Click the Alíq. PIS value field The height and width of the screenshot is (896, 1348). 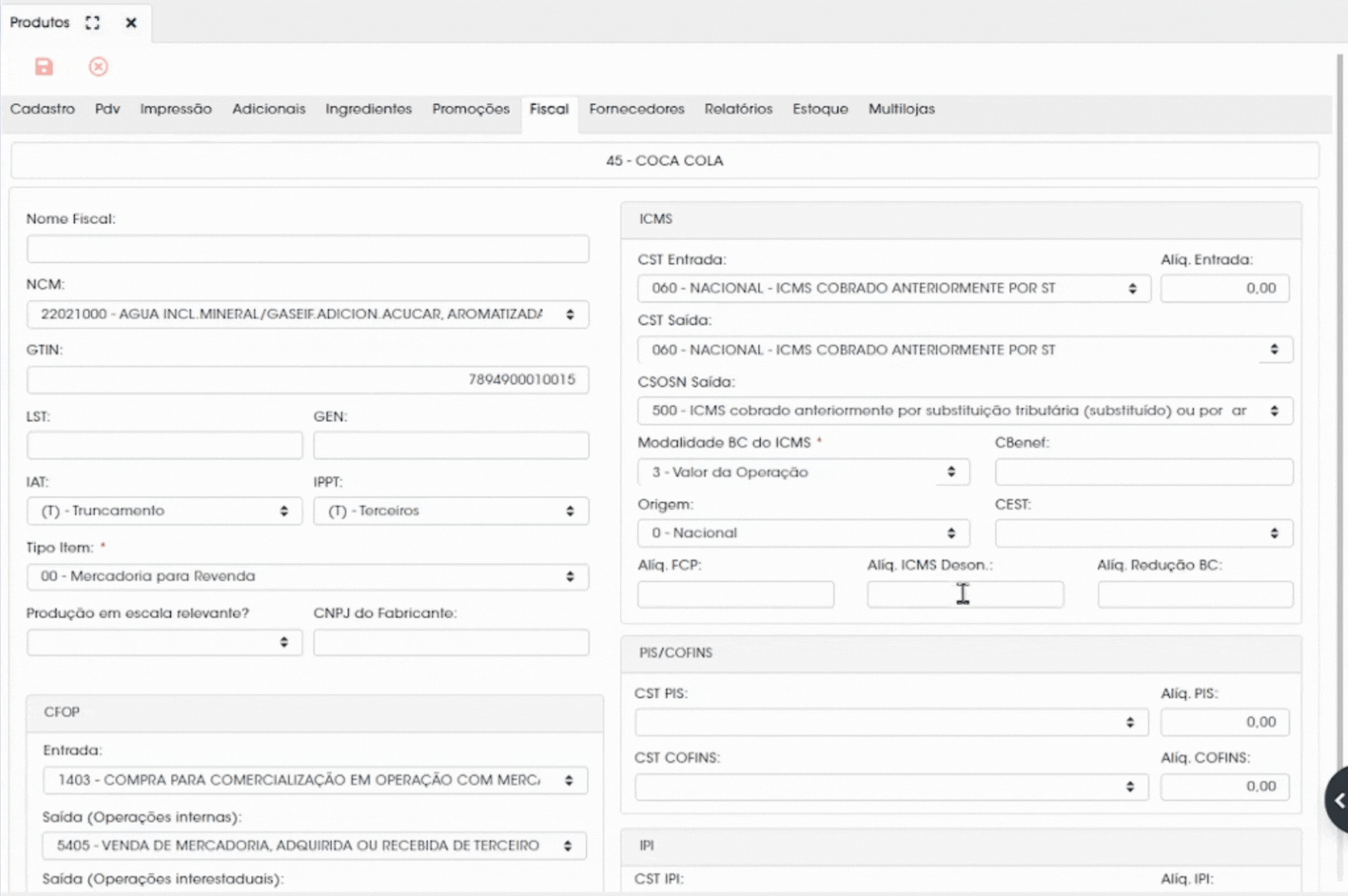[x=1225, y=722]
